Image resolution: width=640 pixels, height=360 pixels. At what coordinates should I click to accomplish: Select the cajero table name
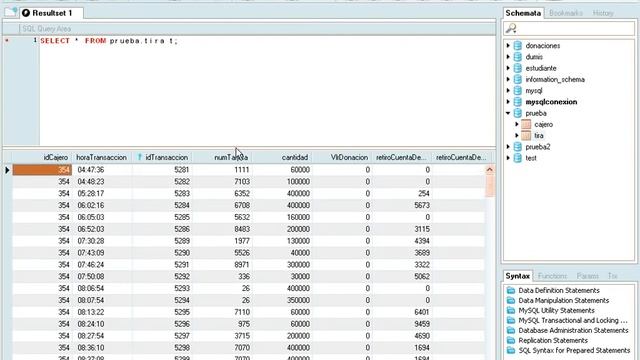543,124
